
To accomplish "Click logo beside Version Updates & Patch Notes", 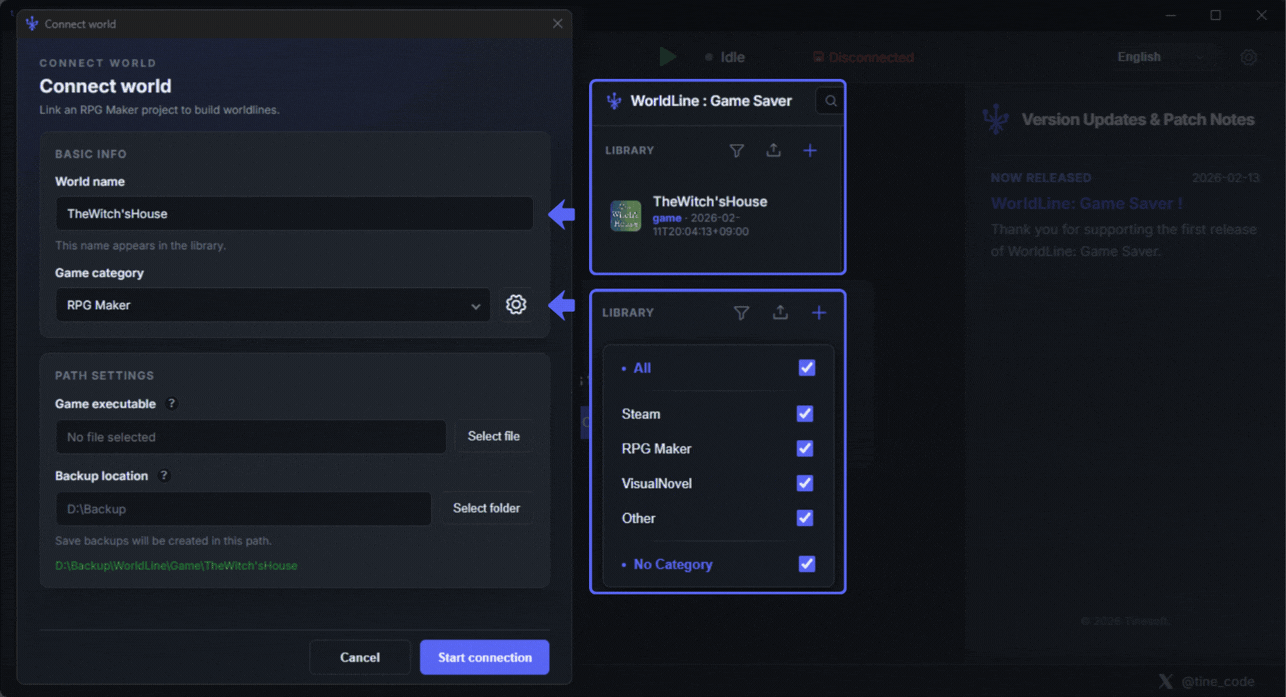I will point(996,120).
